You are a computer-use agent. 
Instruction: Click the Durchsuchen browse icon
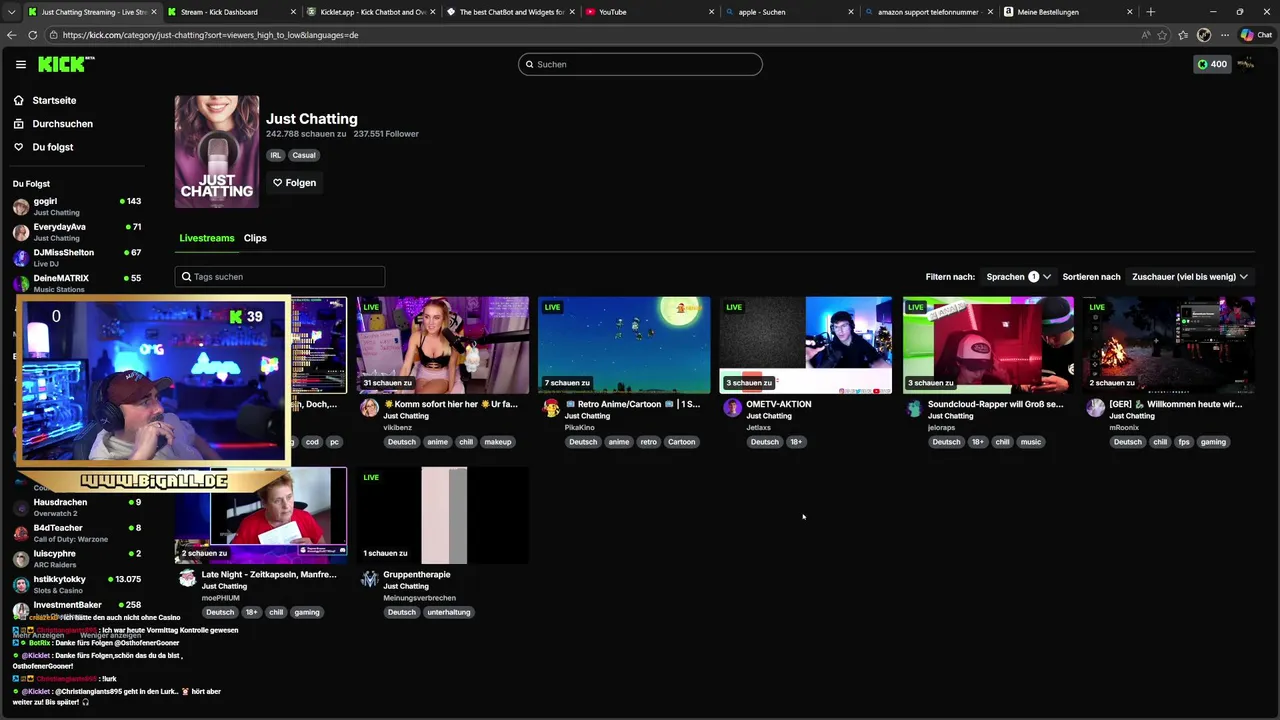pyautogui.click(x=19, y=124)
